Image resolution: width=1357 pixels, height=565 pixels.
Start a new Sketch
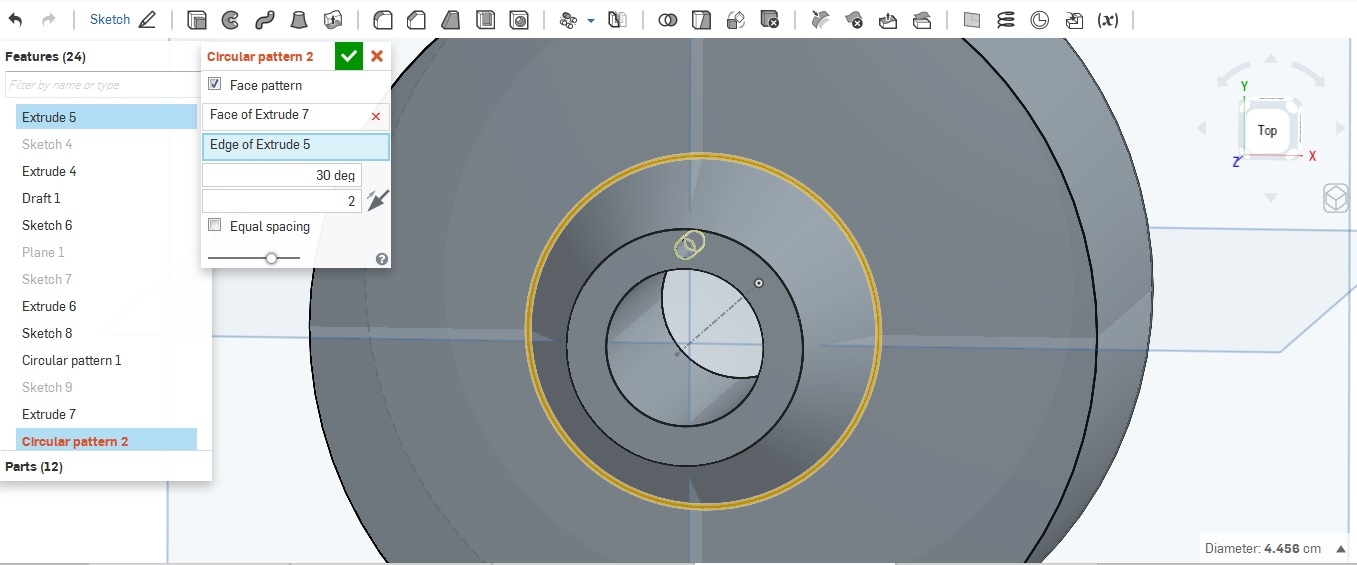[x=122, y=19]
